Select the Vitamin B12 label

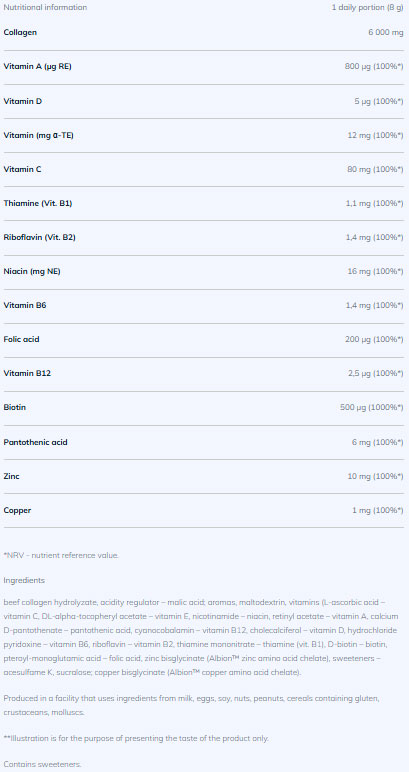(27, 373)
